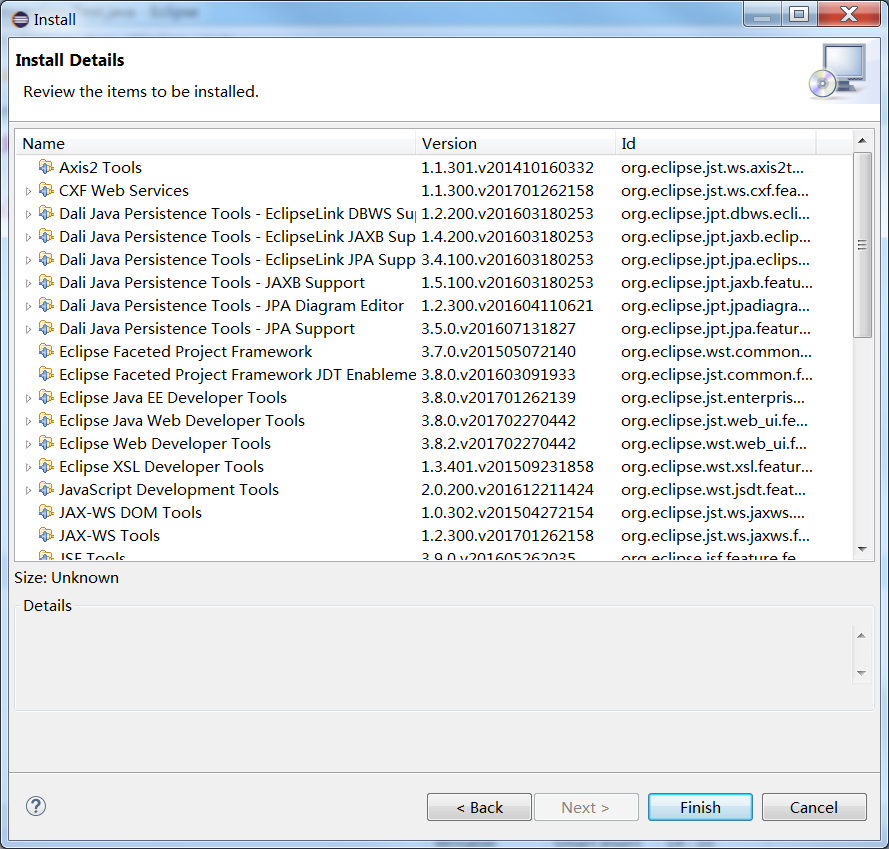Click the icon beside JAX-WS DOM Tools
This screenshot has width=889, height=849.
[46, 512]
